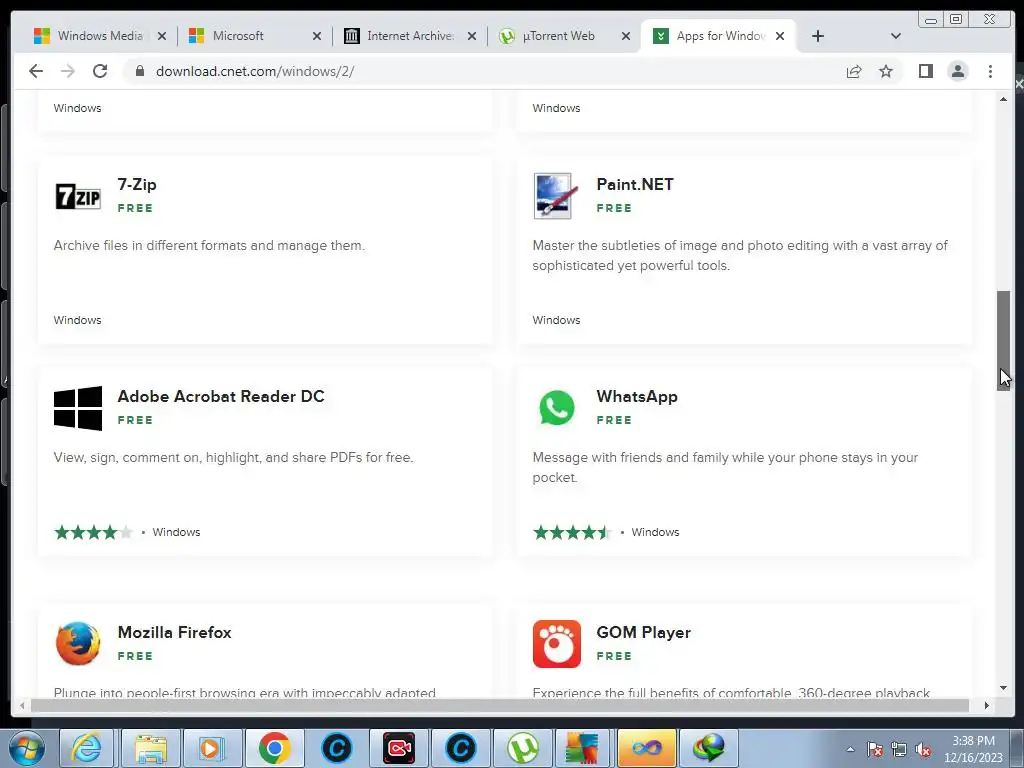Open the red screen recorder taskbar icon

pos(399,748)
